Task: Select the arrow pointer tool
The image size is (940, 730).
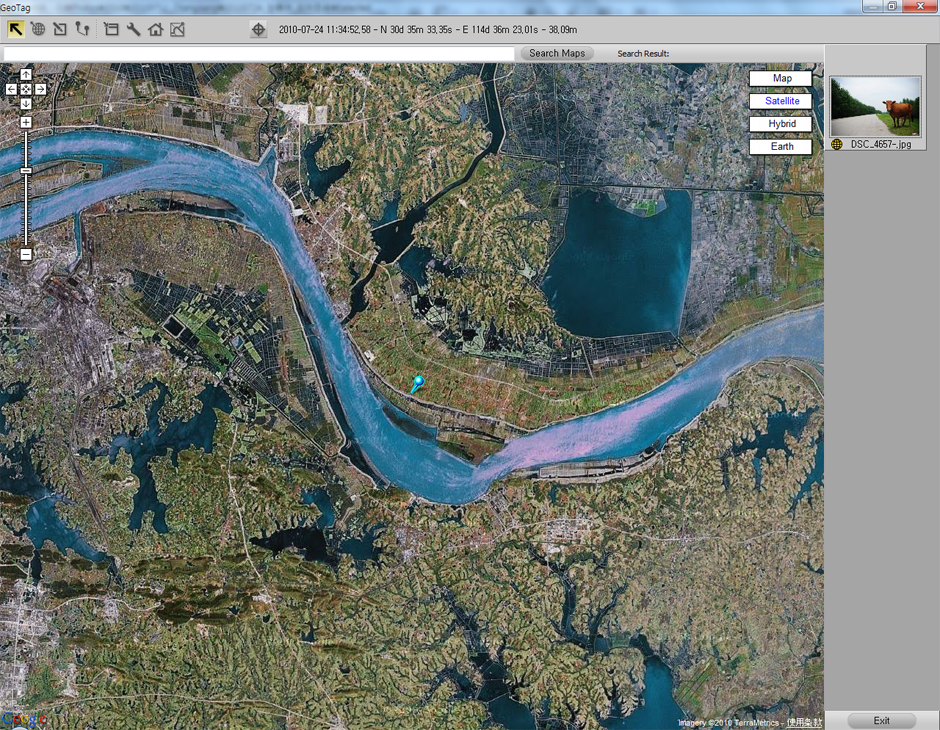Action: point(15,29)
